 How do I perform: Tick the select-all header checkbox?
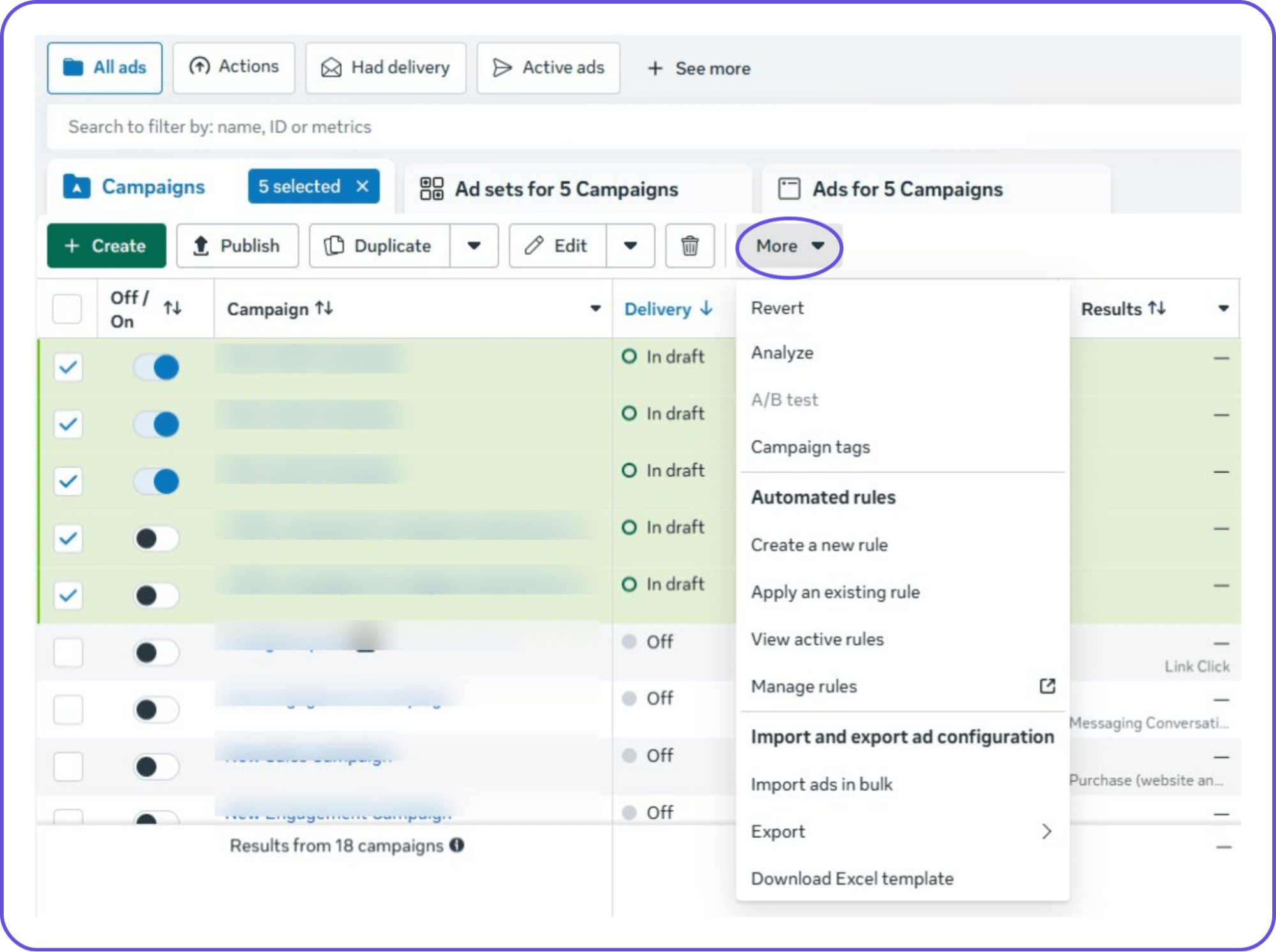(67, 309)
